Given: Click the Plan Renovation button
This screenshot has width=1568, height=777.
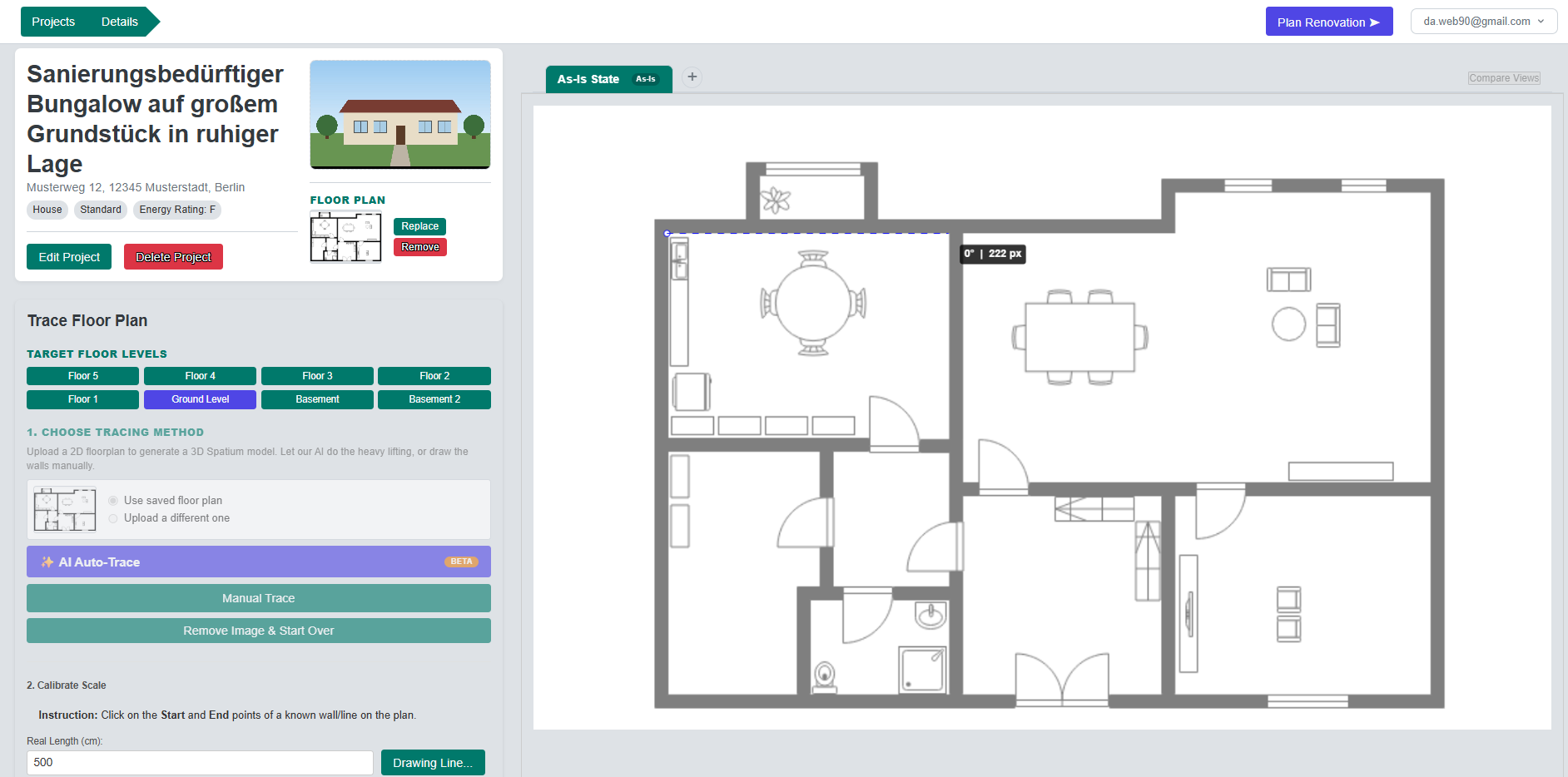Looking at the screenshot, I should point(1329,22).
